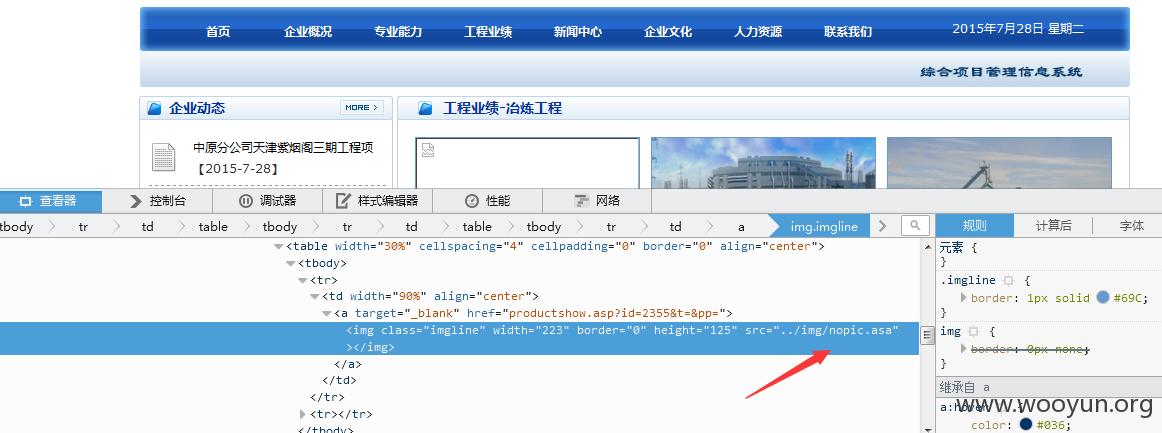Screen dimensions: 1162x433
Task: Click the 【2015-7-28】 news date
Action: coord(238,169)
